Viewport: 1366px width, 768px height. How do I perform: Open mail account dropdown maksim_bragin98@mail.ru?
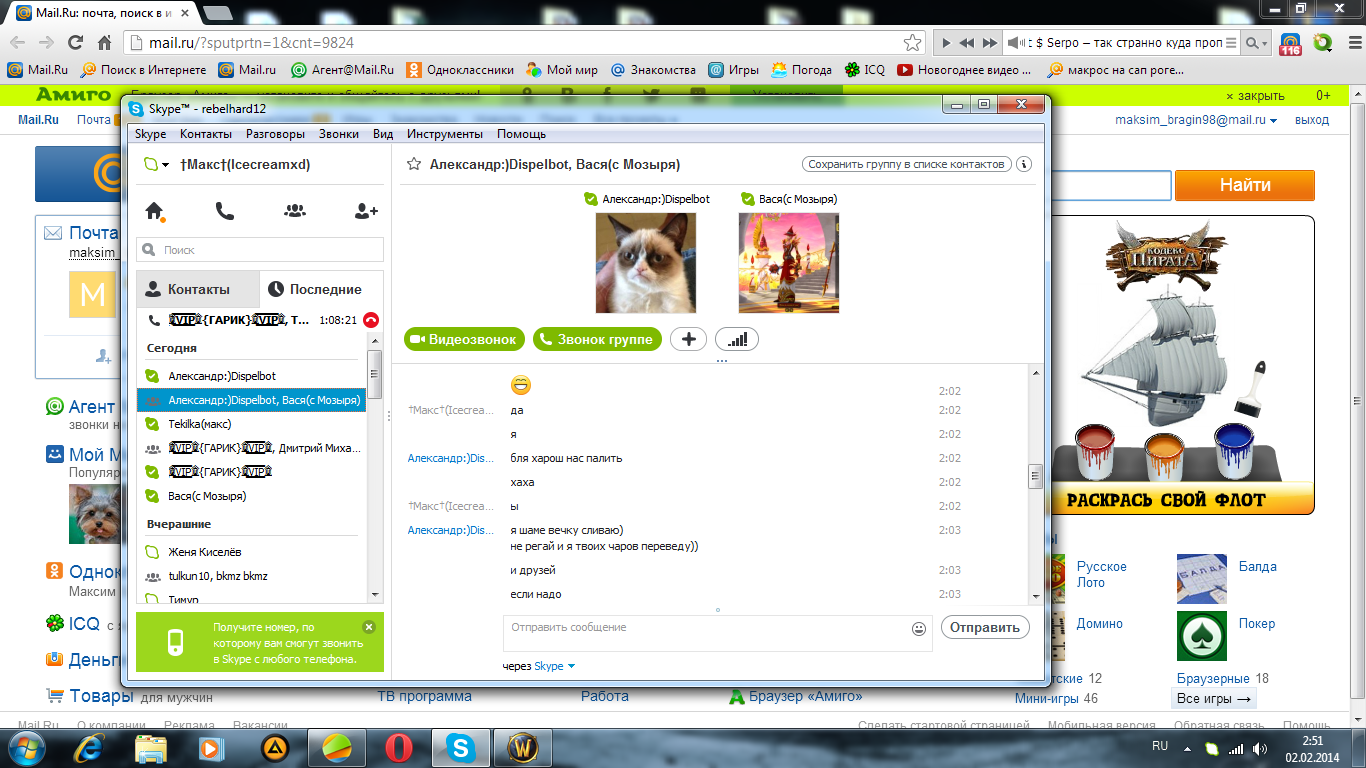tap(1197, 120)
